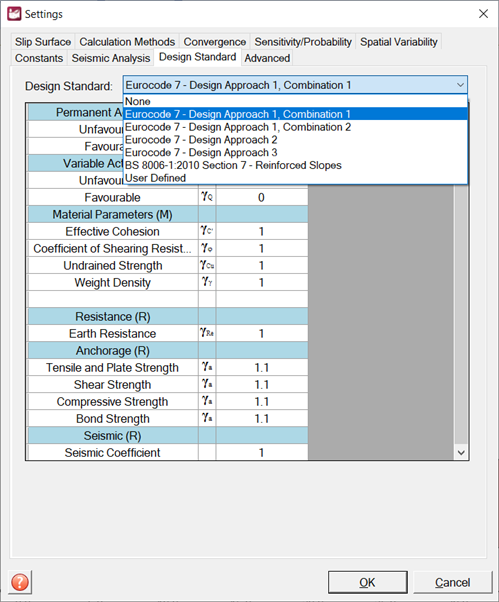Select Eurocode 7 Design Approach 1, Combination 2
This screenshot has height=602, width=499.
click(295, 127)
